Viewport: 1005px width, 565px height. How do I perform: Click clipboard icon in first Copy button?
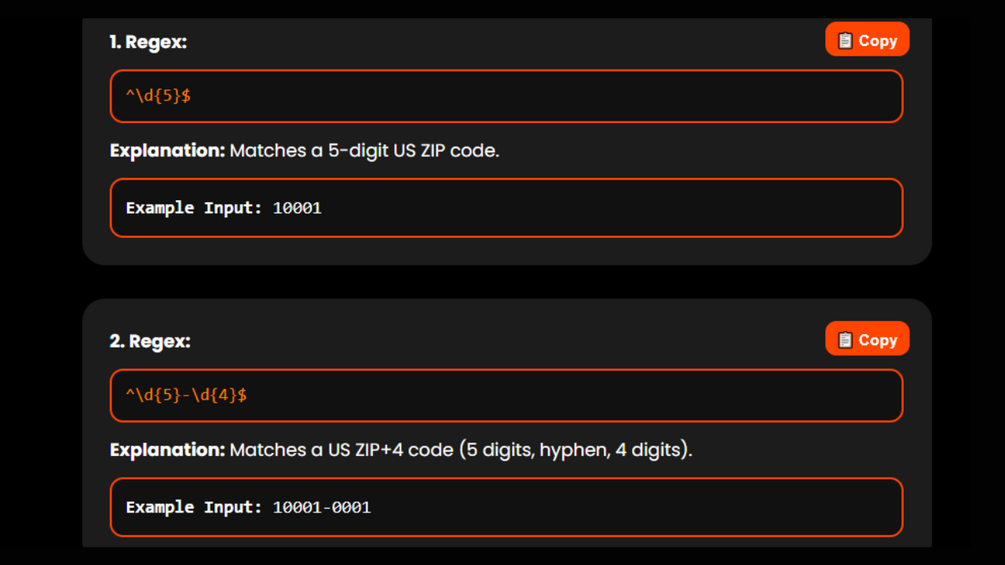pos(845,41)
